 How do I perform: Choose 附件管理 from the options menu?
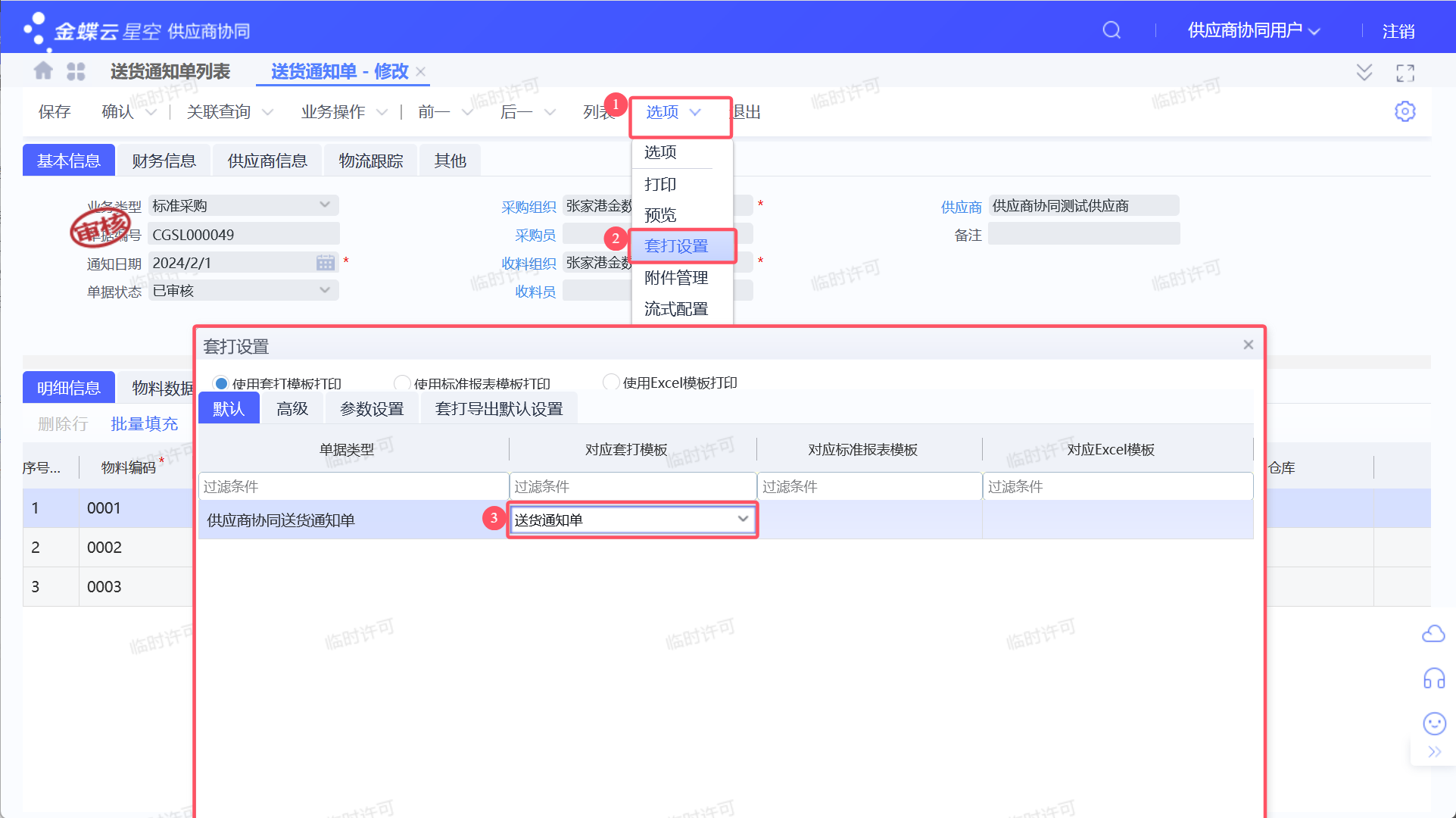coord(676,278)
